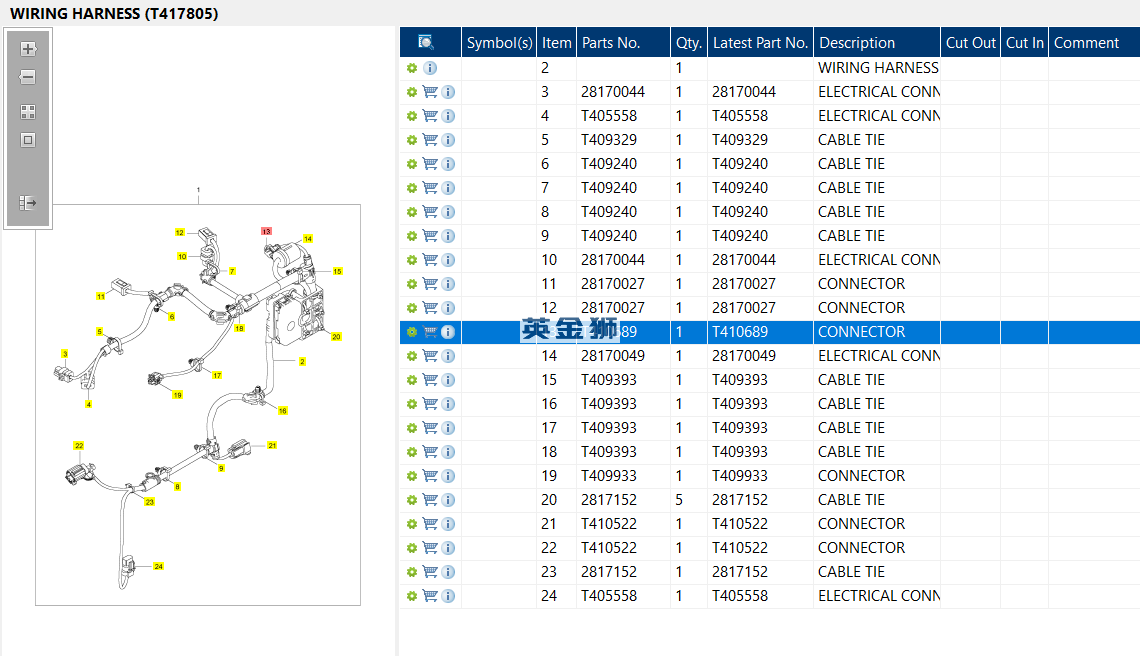Open info icon for item 24 row

pos(448,596)
